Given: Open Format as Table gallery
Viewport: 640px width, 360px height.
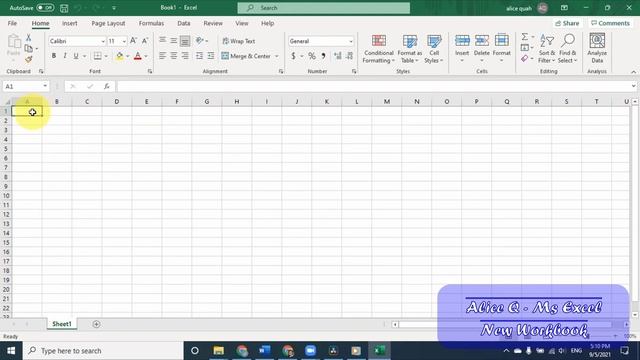Looking at the screenshot, I should (409, 49).
